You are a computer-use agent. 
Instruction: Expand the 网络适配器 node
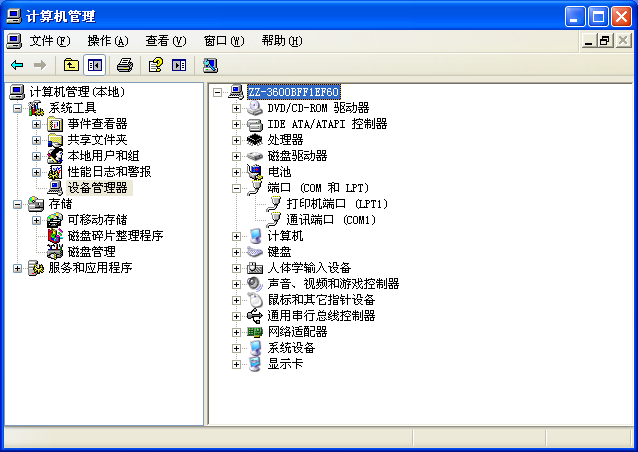click(x=236, y=332)
